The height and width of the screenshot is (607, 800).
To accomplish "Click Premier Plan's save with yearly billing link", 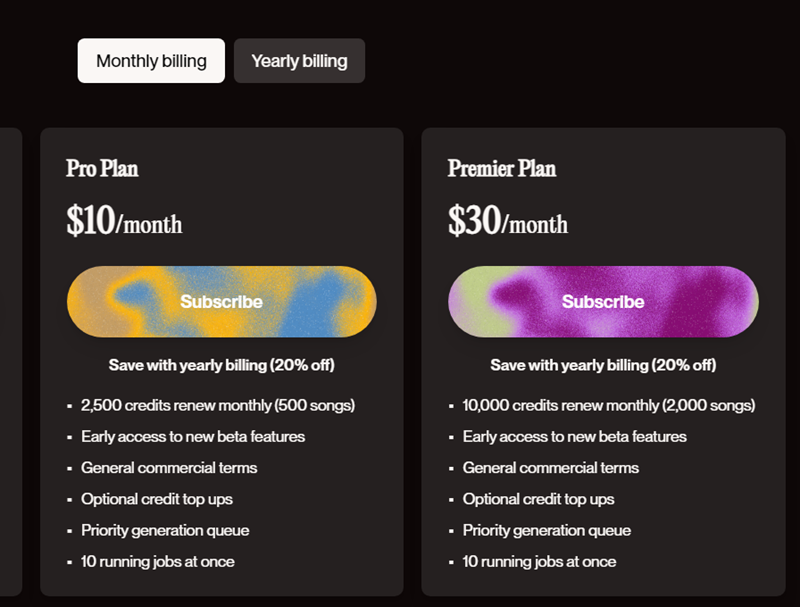I will 603,365.
